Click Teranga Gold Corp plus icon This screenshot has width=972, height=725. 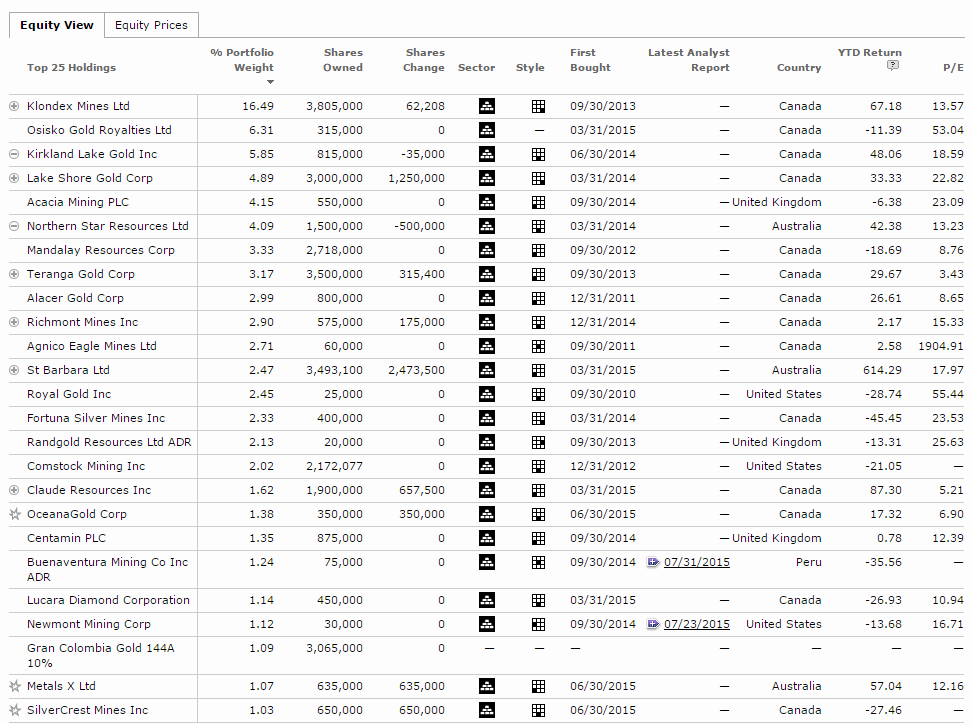[14, 274]
